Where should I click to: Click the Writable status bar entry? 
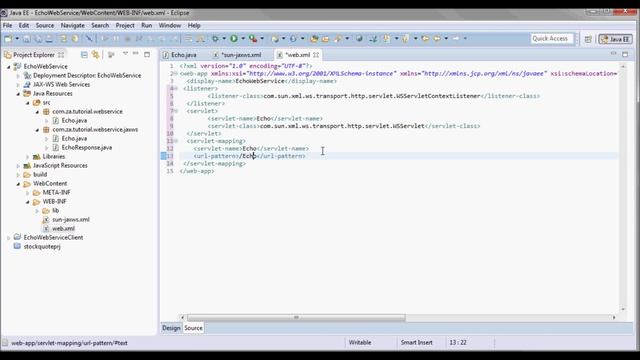pos(360,343)
